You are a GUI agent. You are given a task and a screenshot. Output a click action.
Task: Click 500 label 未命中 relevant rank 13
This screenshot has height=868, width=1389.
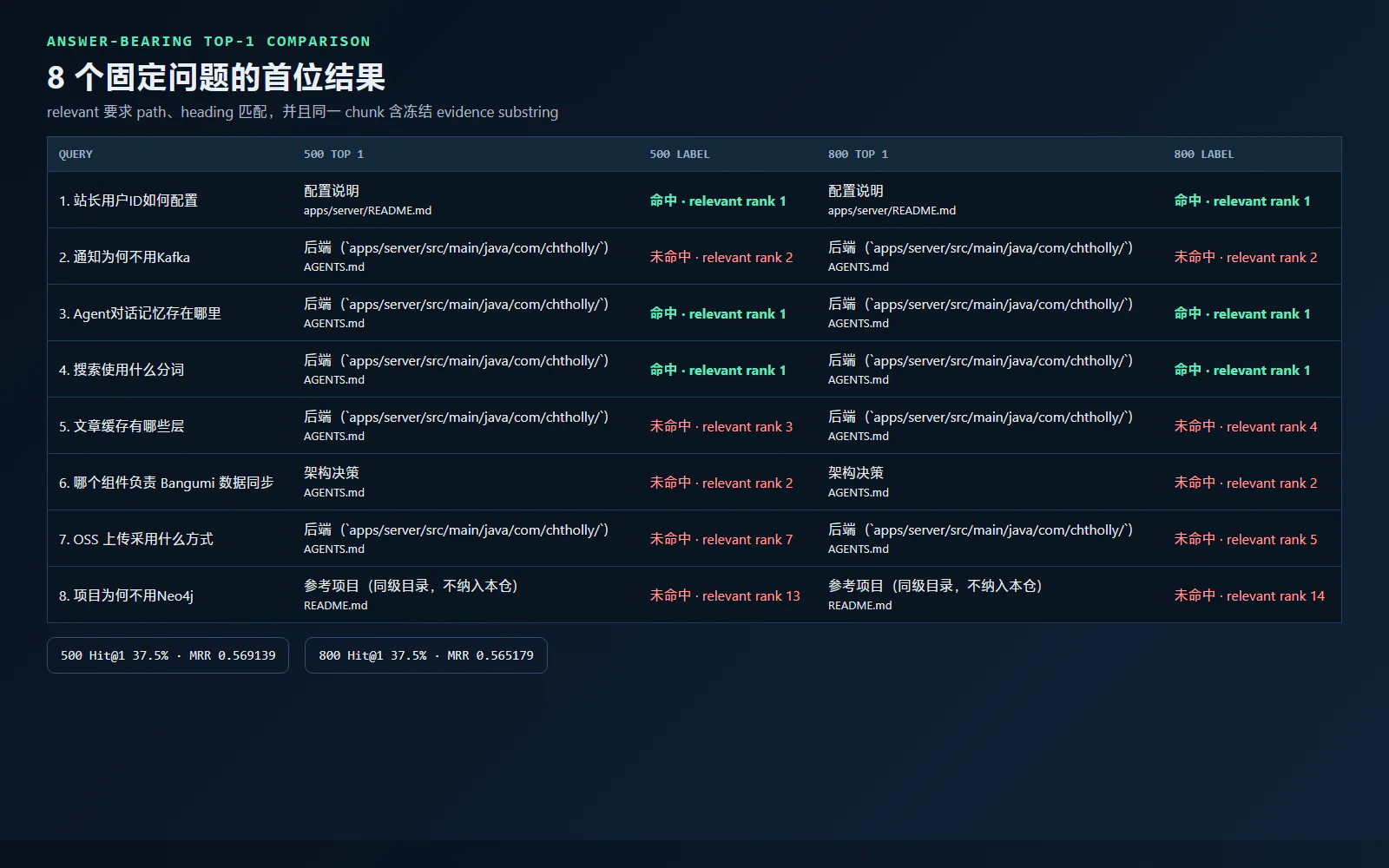(725, 595)
